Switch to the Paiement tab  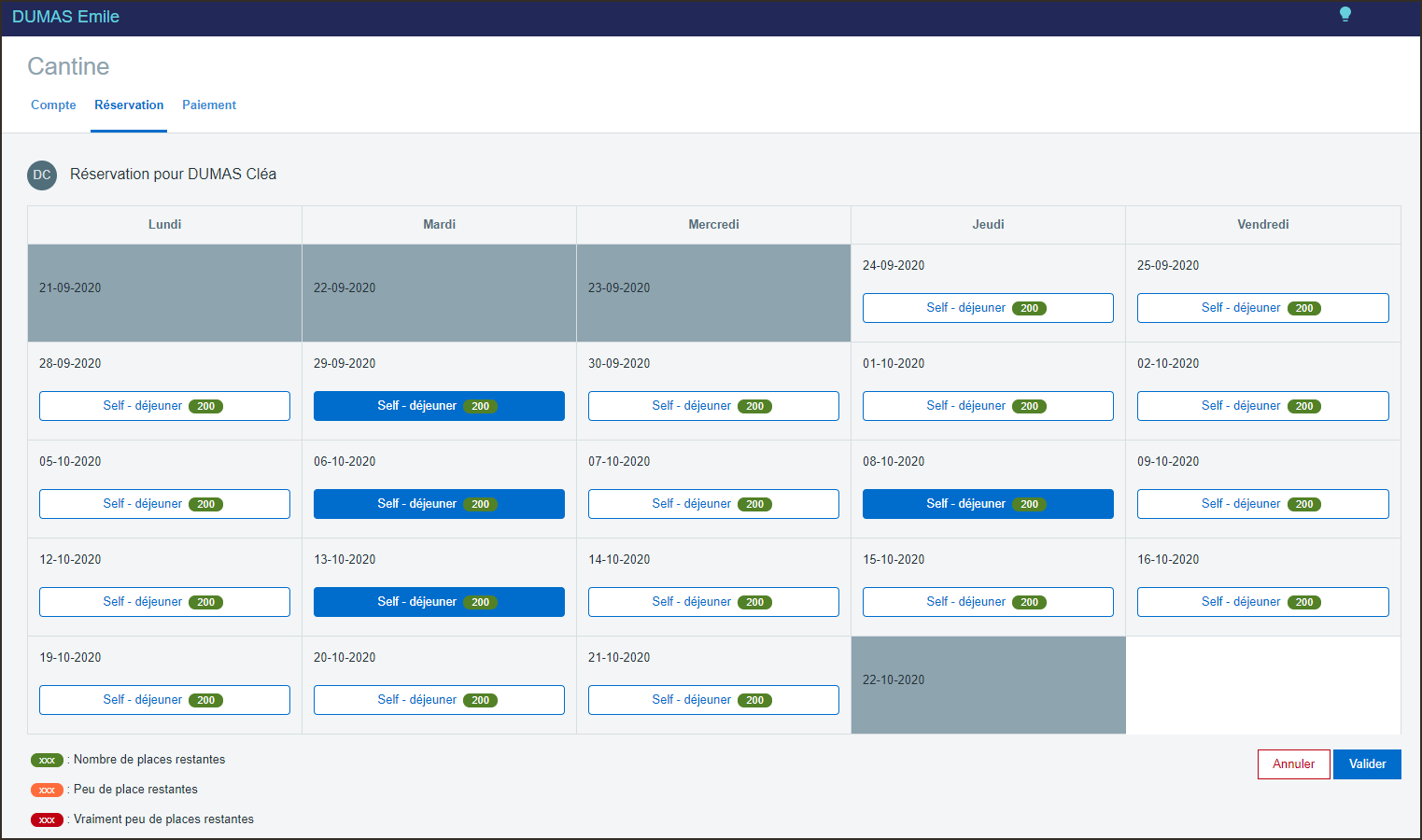click(209, 105)
